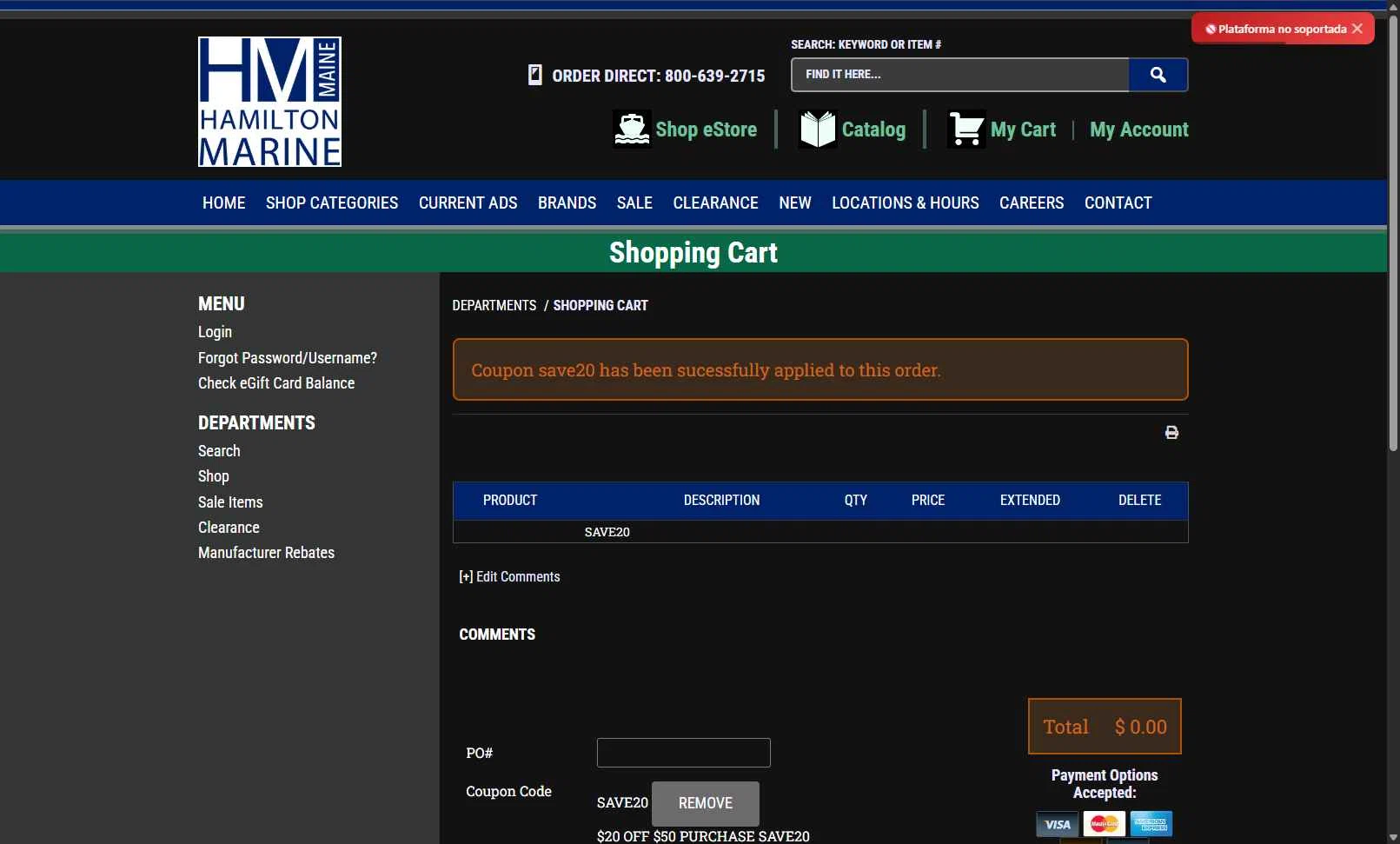Click the DEPARTMENTS breadcrumb
The width and height of the screenshot is (1400, 844).
(494, 305)
